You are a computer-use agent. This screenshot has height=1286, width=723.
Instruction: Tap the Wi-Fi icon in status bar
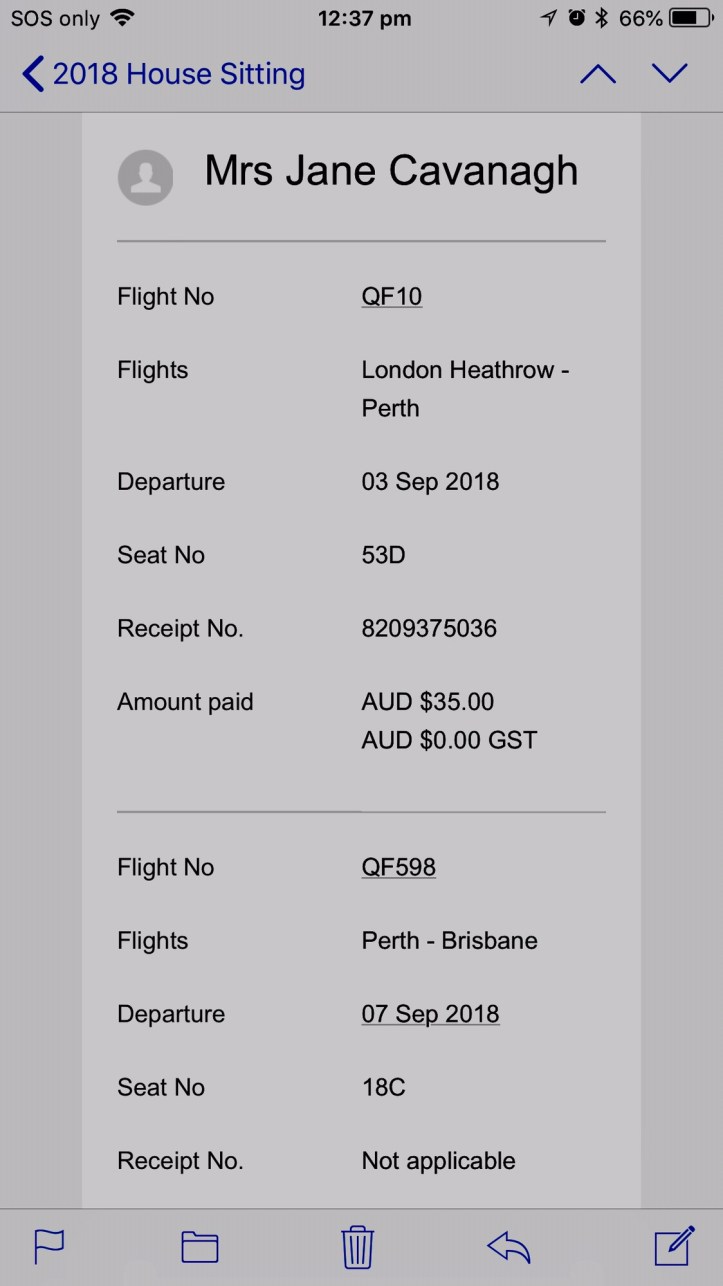pyautogui.click(x=122, y=18)
